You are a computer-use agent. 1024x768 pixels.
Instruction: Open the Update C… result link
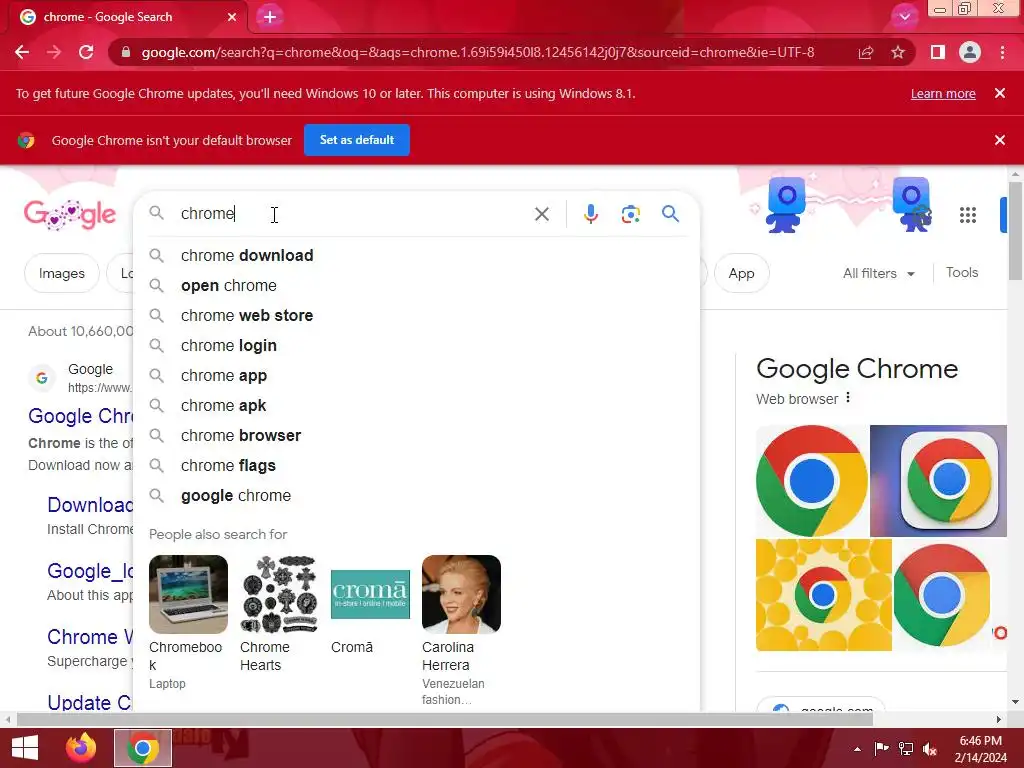pos(89,703)
